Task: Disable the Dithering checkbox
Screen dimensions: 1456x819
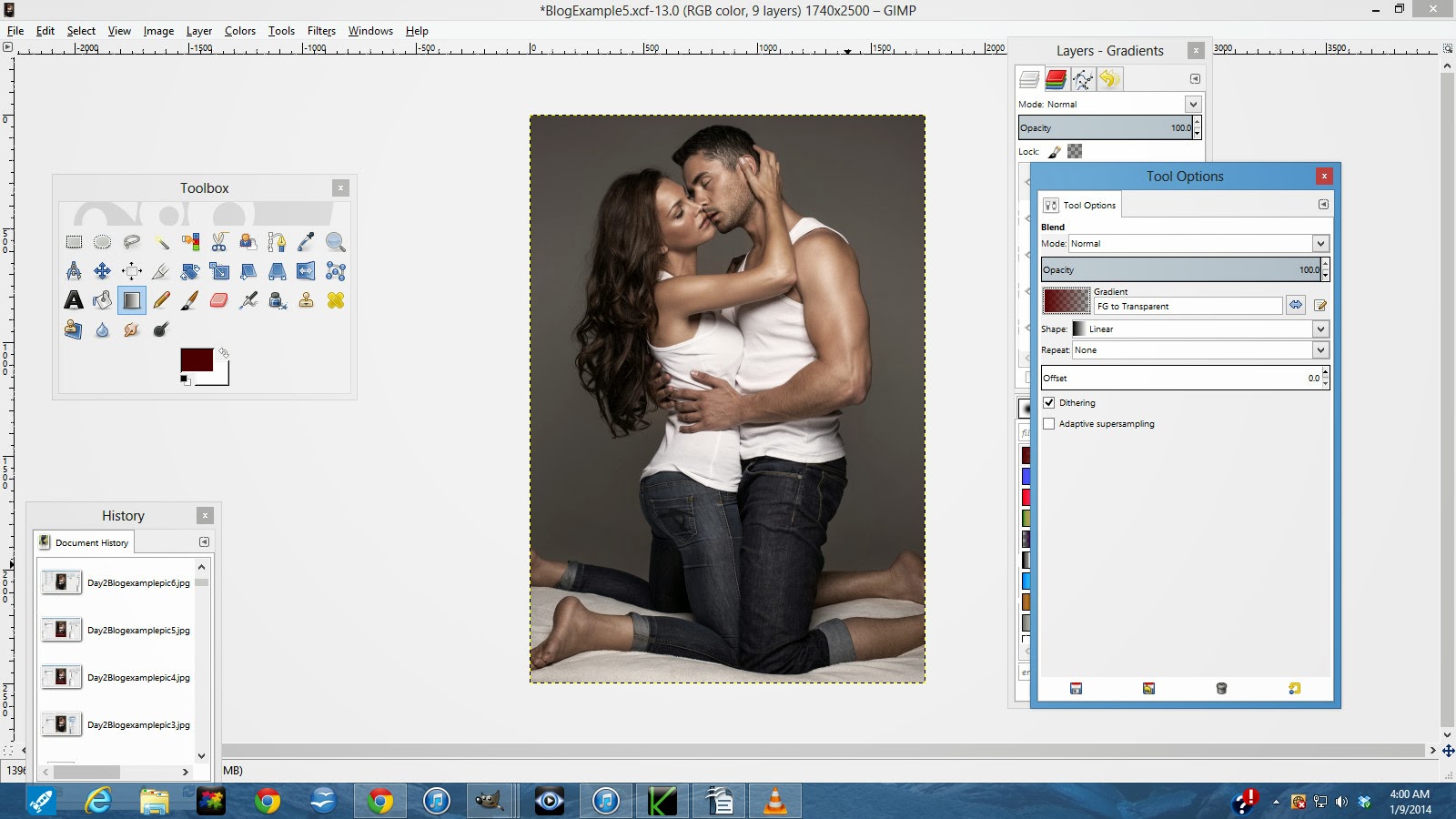Action: (x=1049, y=402)
